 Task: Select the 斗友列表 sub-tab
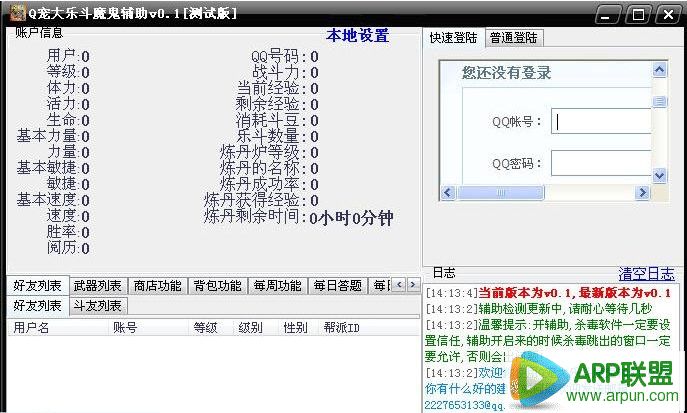(98, 306)
